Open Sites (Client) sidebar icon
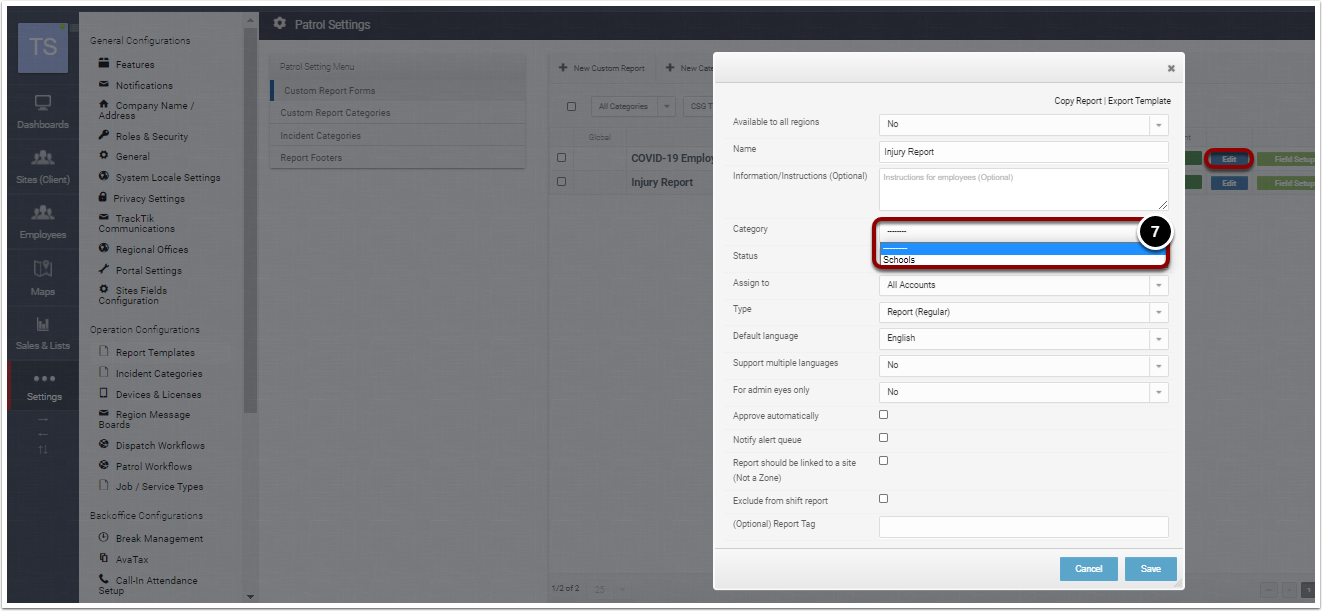Viewport: 1322px width, 611px height. click(x=43, y=159)
